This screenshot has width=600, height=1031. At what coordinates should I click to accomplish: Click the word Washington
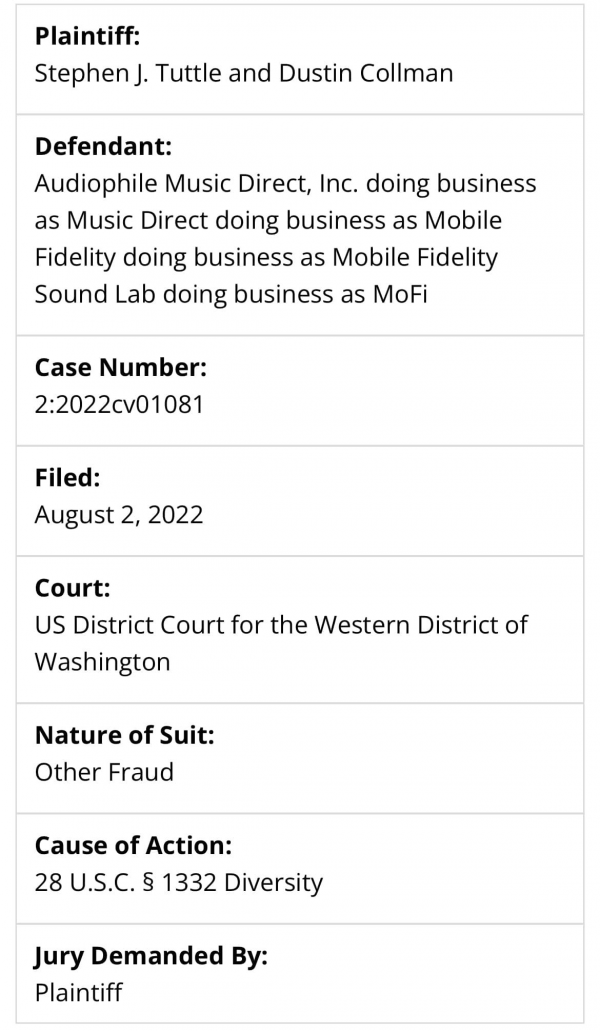[103, 661]
